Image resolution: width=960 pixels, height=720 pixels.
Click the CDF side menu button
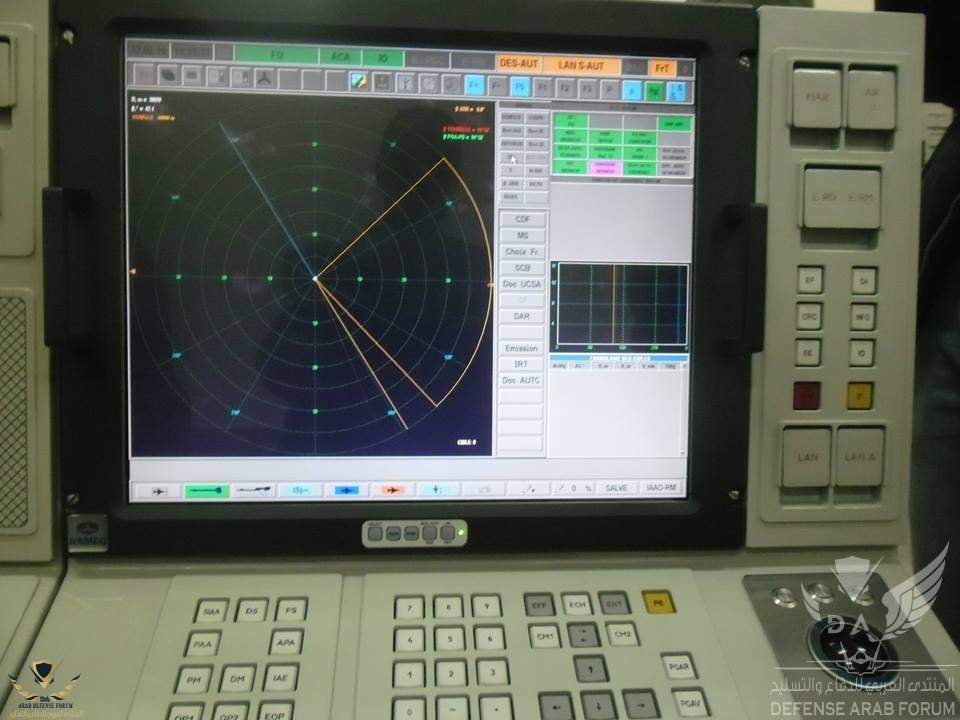[x=522, y=219]
